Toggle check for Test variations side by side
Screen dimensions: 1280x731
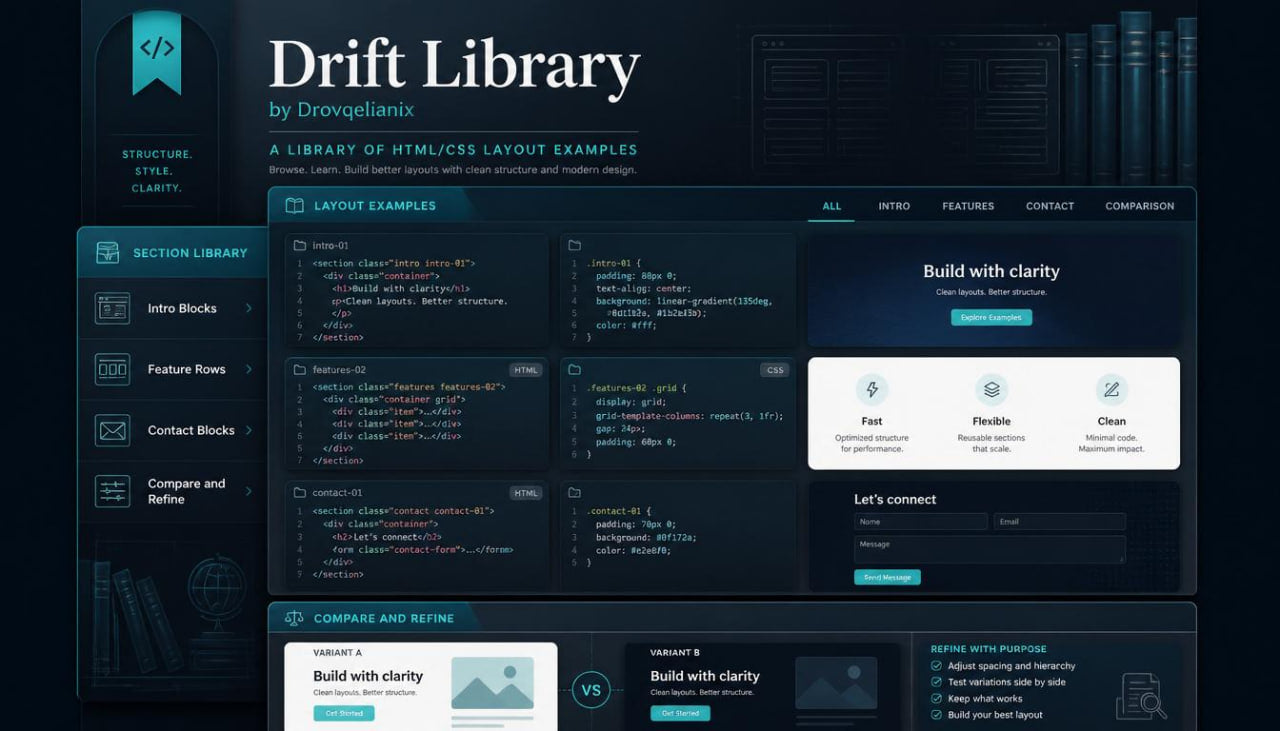937,682
